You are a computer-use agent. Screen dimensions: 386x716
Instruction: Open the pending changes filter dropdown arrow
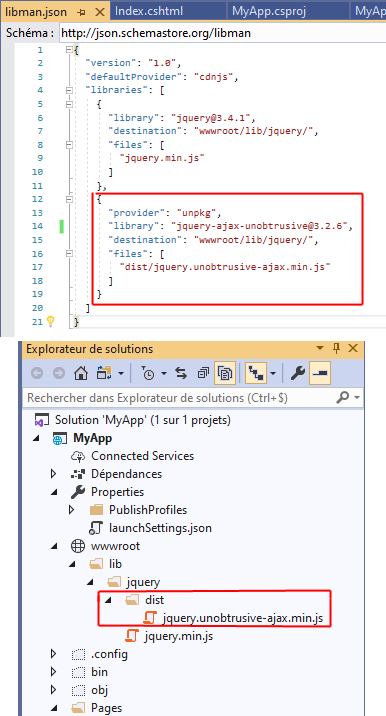click(x=164, y=374)
